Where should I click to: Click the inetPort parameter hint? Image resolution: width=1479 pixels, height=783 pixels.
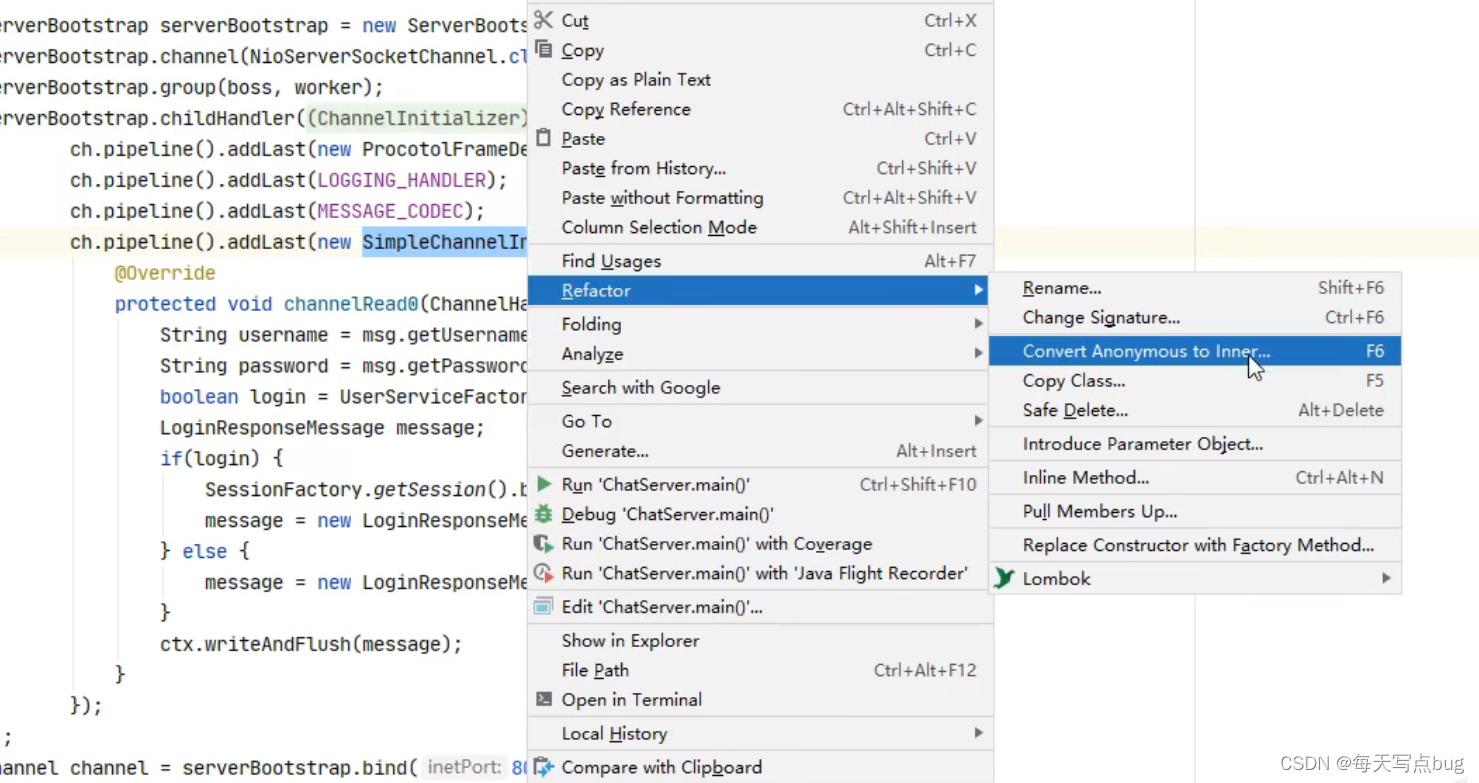[x=464, y=767]
